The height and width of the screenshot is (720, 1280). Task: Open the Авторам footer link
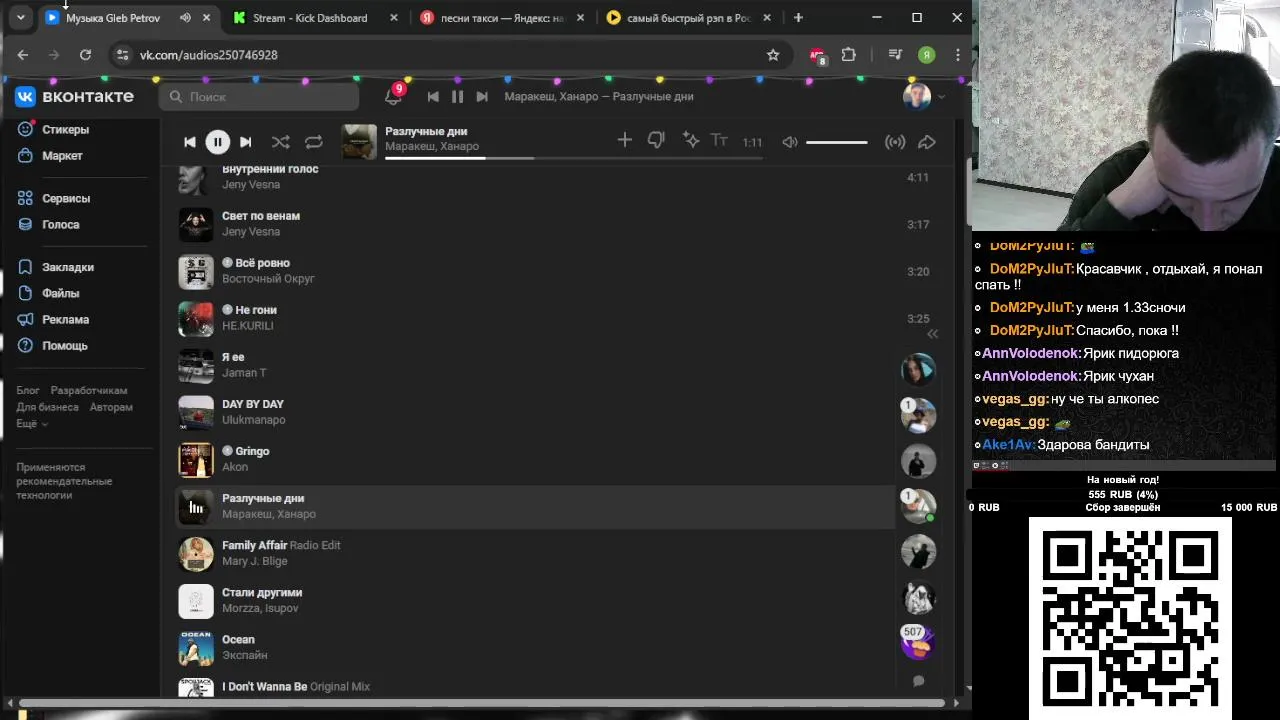click(111, 407)
